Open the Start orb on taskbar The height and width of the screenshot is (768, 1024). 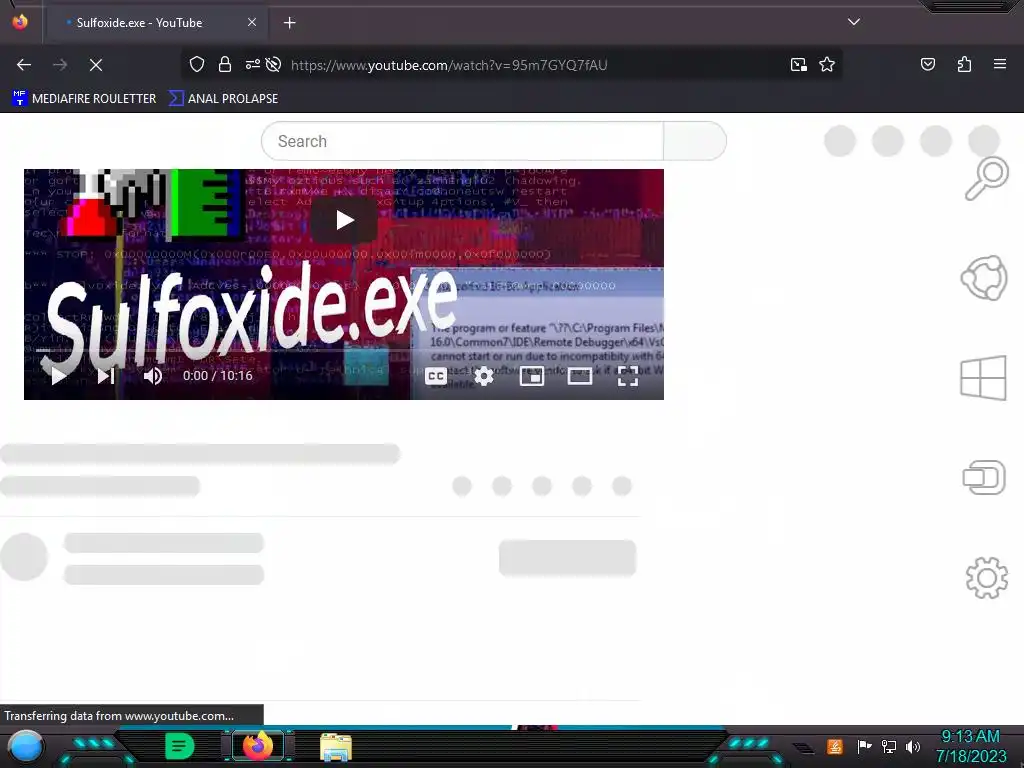pos(25,747)
